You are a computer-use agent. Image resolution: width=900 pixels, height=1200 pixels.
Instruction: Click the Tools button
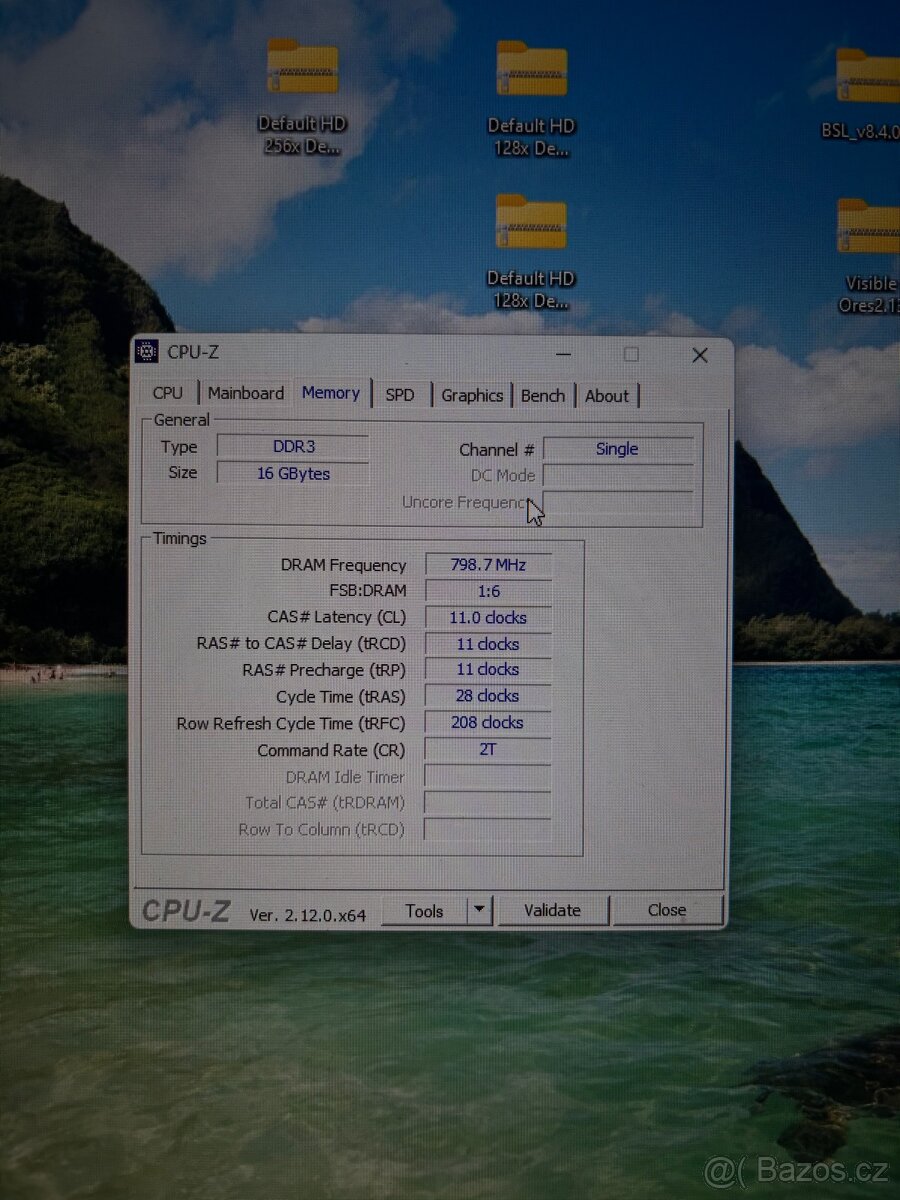coord(425,911)
